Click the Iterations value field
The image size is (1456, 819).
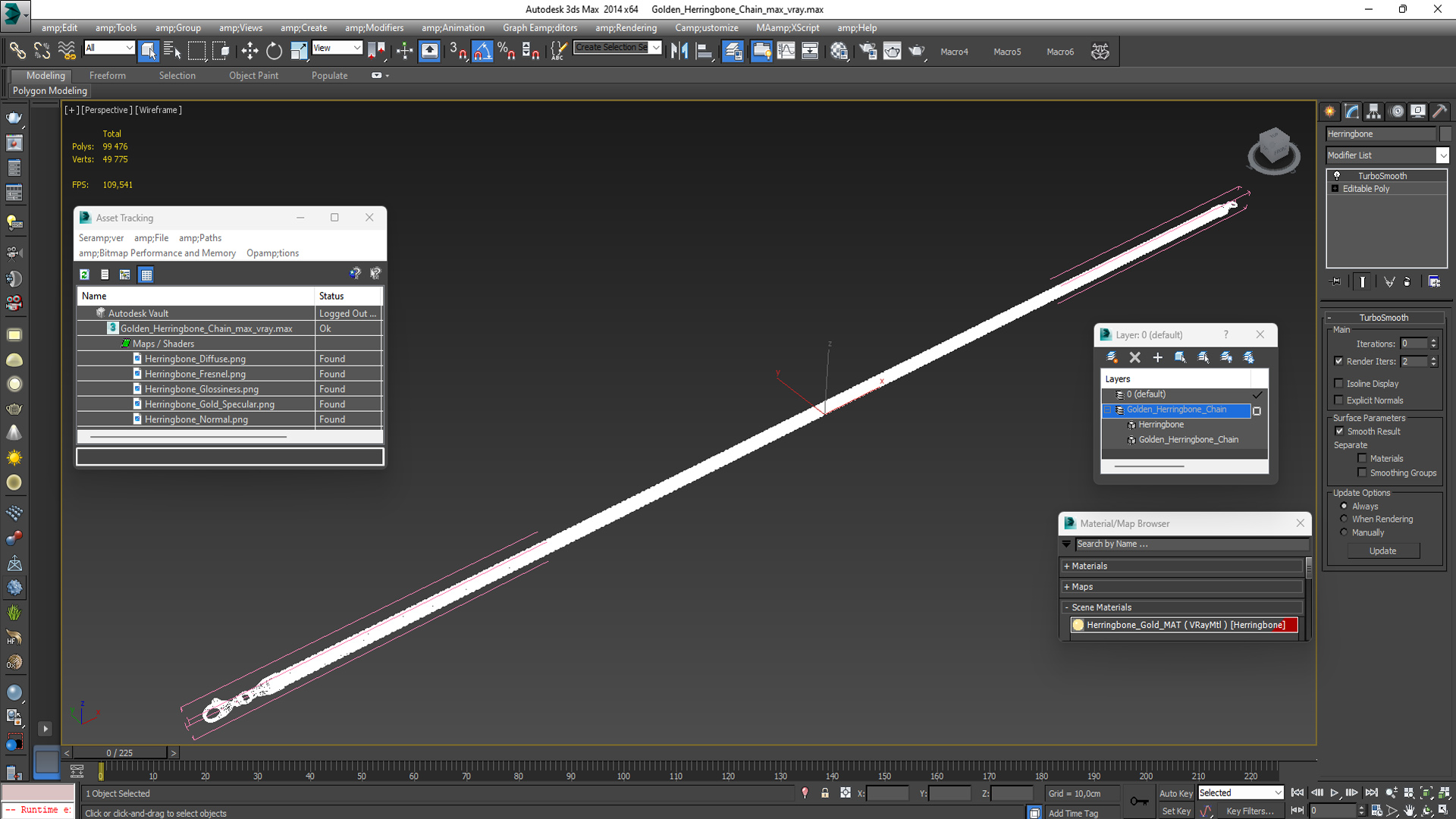(1414, 344)
